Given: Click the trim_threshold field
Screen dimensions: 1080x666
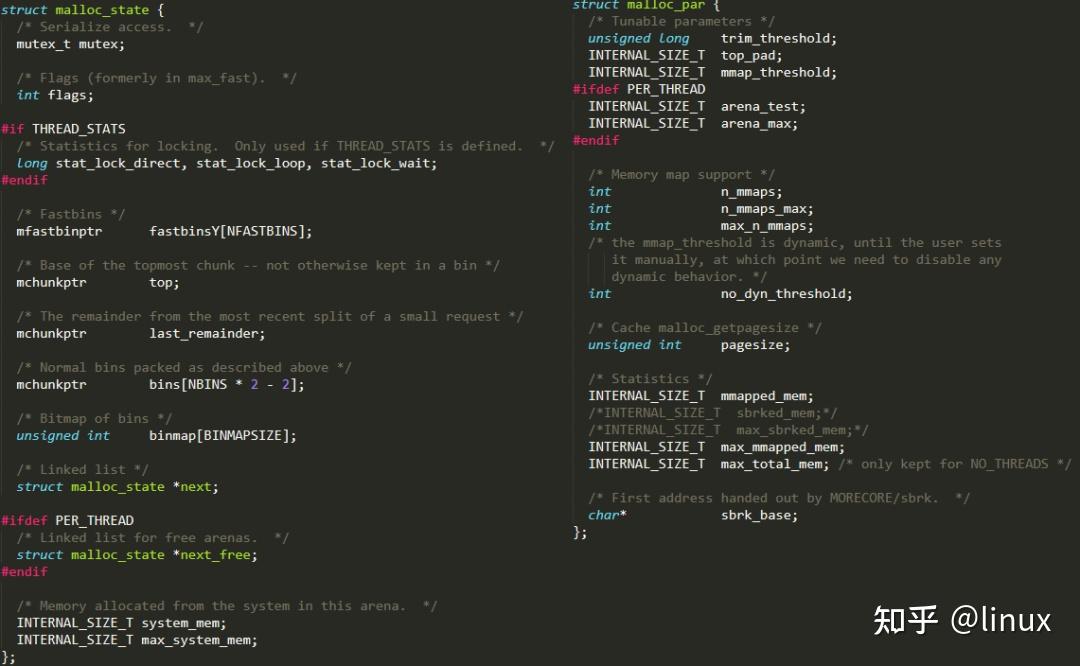Looking at the screenshot, I should tap(780, 38).
